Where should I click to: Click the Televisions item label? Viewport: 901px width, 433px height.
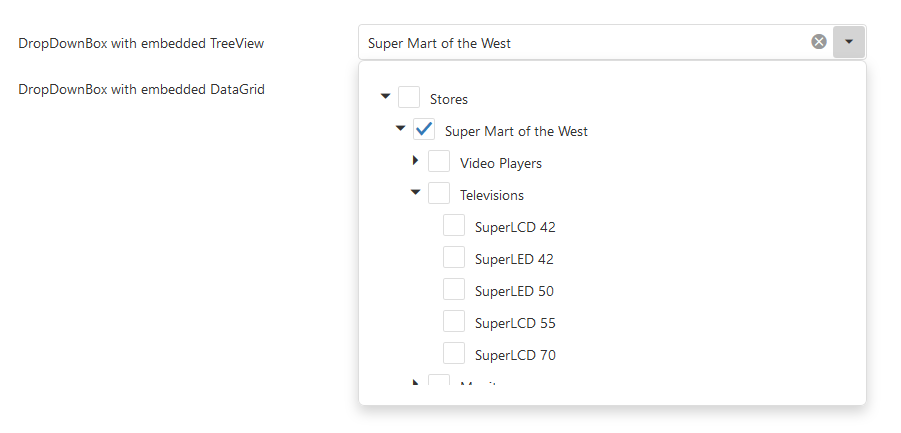(492, 195)
